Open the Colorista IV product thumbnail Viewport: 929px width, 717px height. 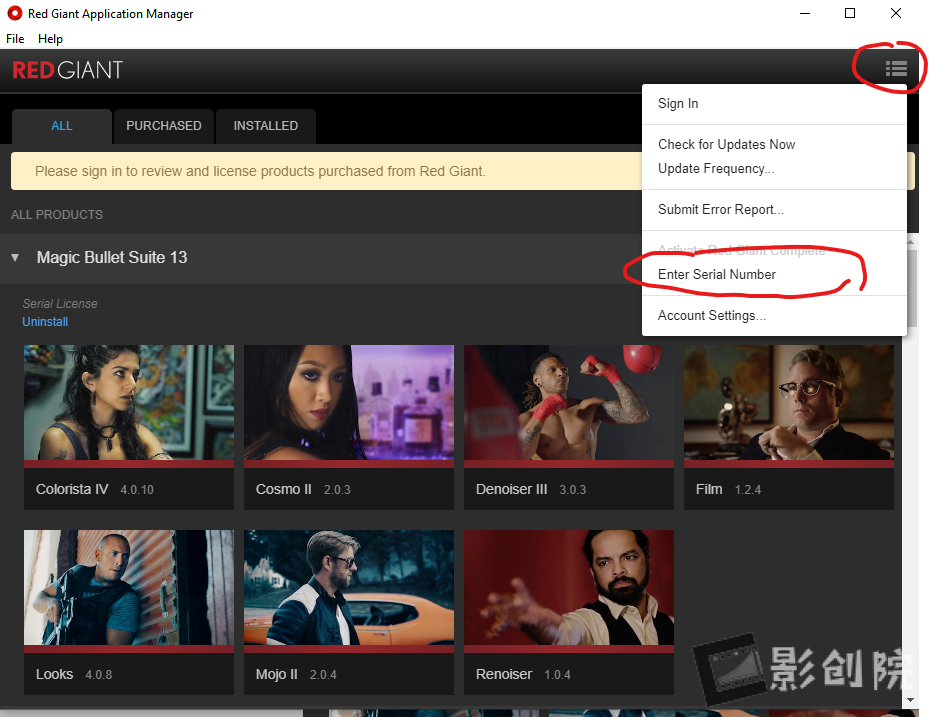[128, 402]
